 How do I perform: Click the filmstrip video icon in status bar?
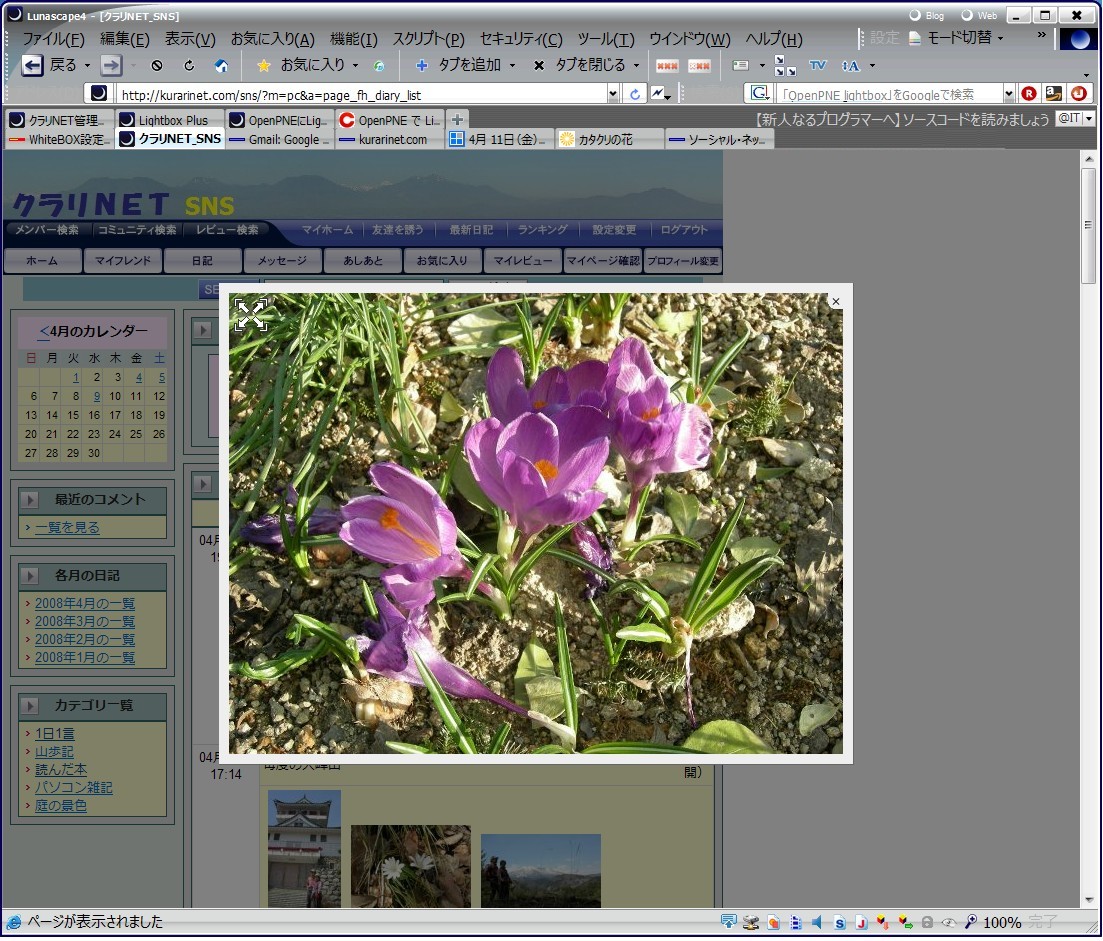(796, 923)
